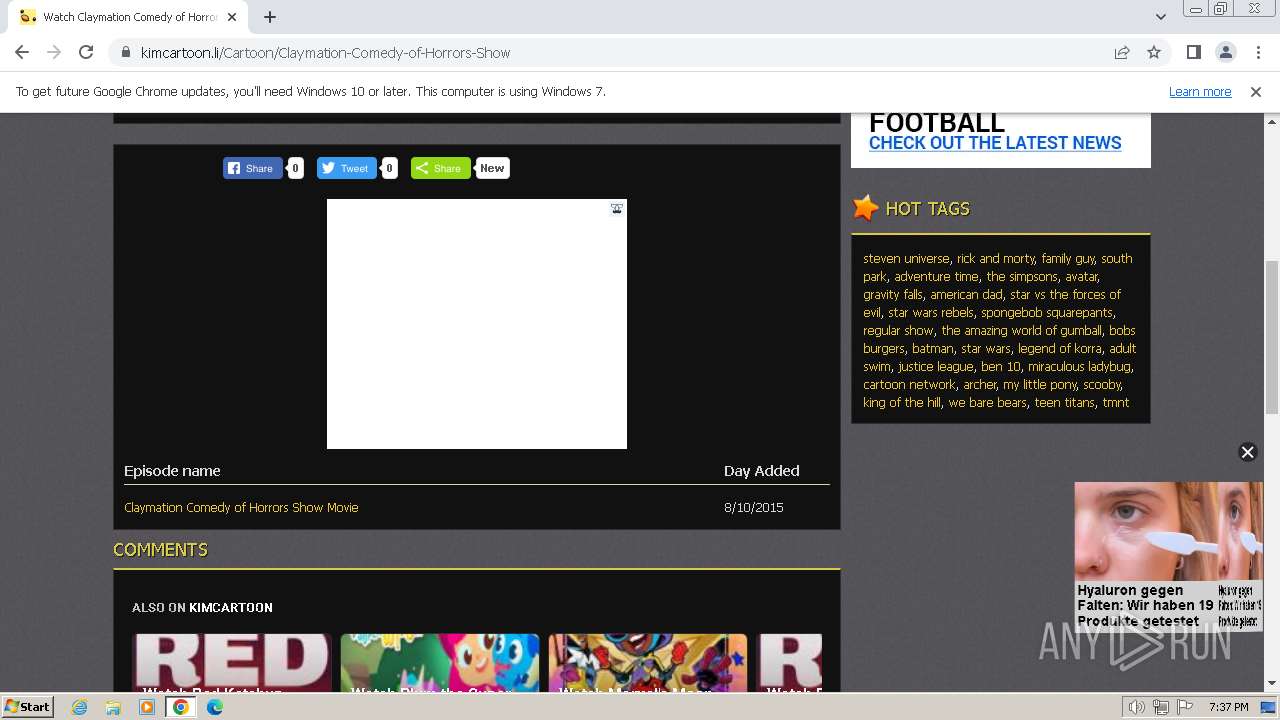This screenshot has width=1280, height=720.
Task: Click the hot tags star icon
Action: 865,208
